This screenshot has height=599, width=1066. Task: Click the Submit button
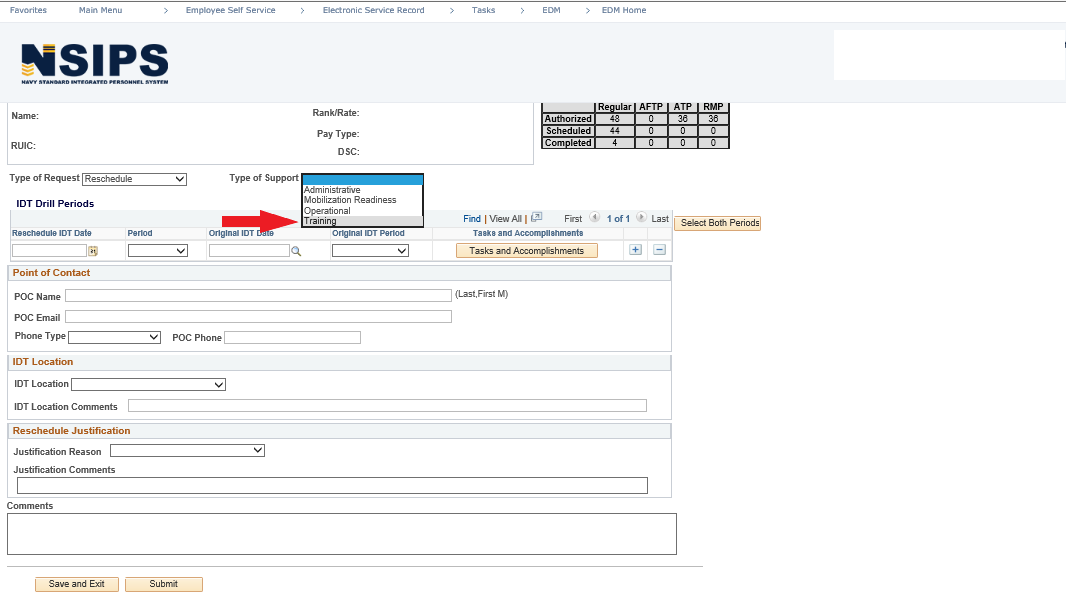coord(163,584)
